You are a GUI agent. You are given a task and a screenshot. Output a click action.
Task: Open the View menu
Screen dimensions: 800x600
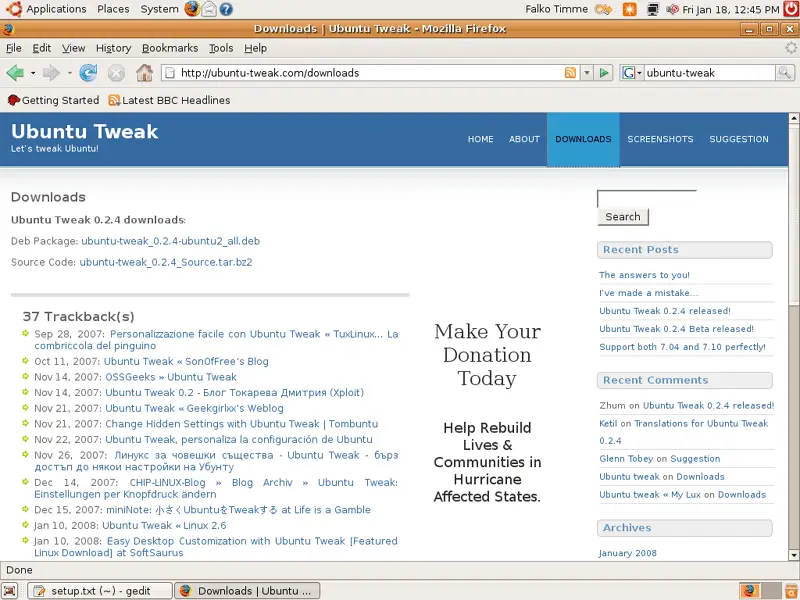tap(73, 48)
